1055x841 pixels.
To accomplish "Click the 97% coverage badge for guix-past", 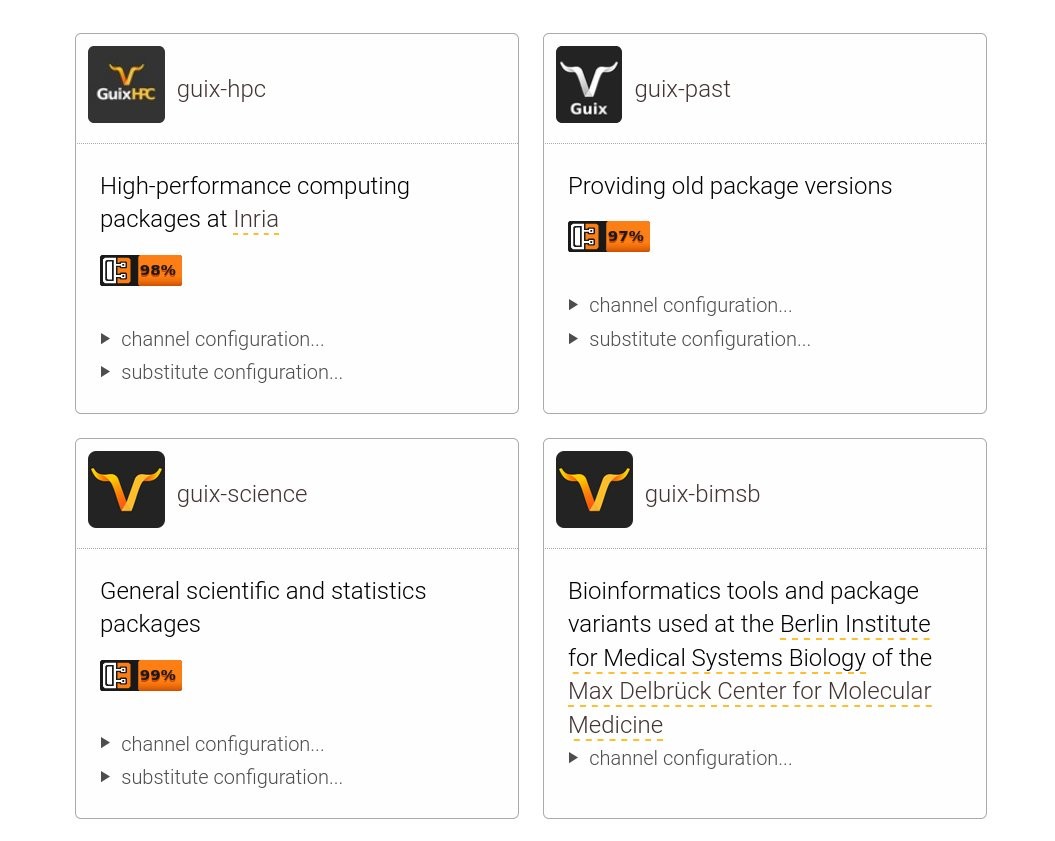I will (609, 237).
